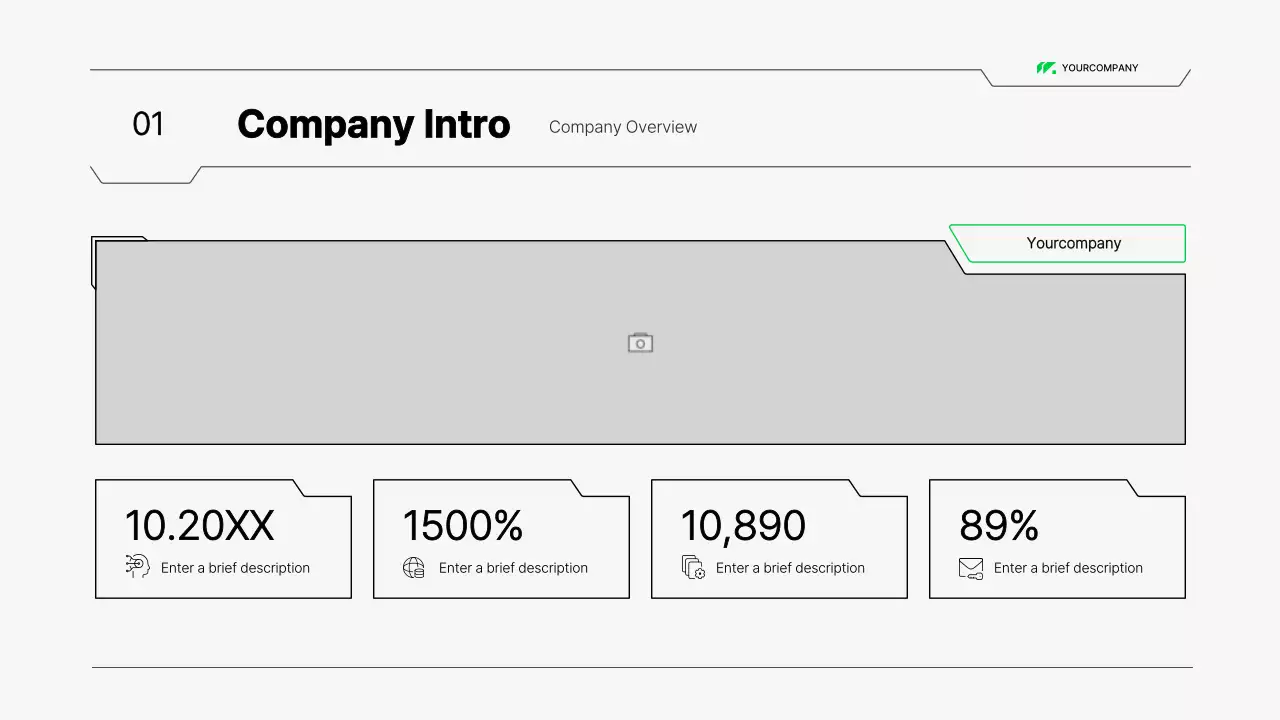Viewport: 1280px width, 720px height.
Task: Click the documents gear icon under 10,890
Action: pyautogui.click(x=693, y=568)
